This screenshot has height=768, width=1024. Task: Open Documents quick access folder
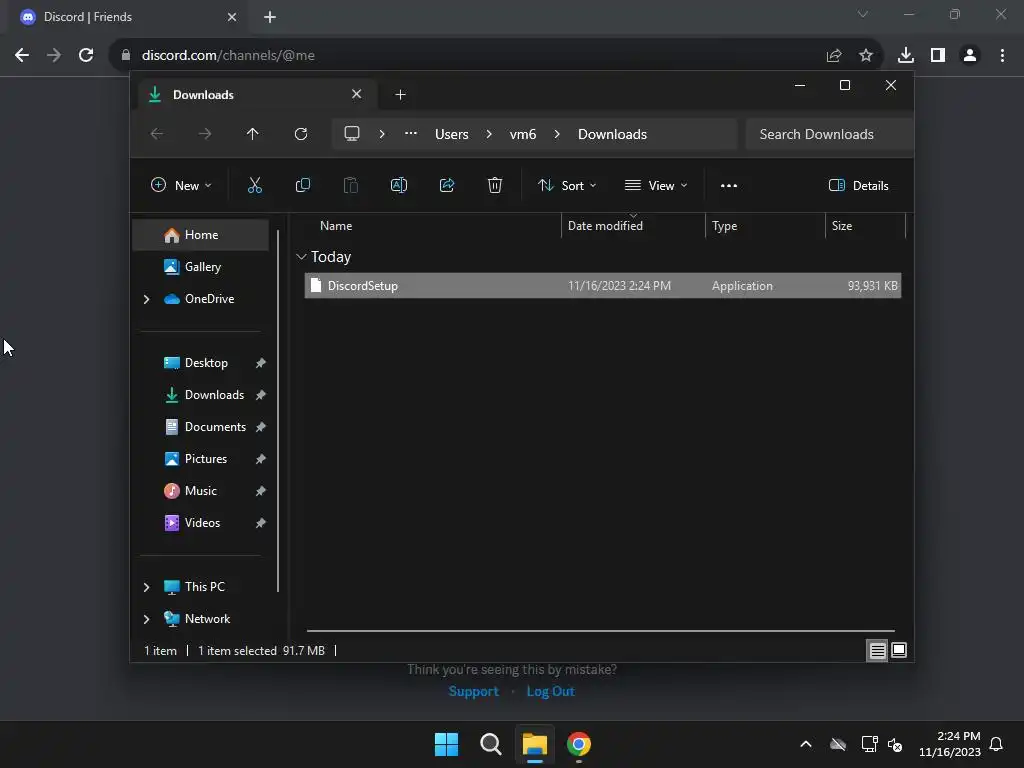[214, 426]
